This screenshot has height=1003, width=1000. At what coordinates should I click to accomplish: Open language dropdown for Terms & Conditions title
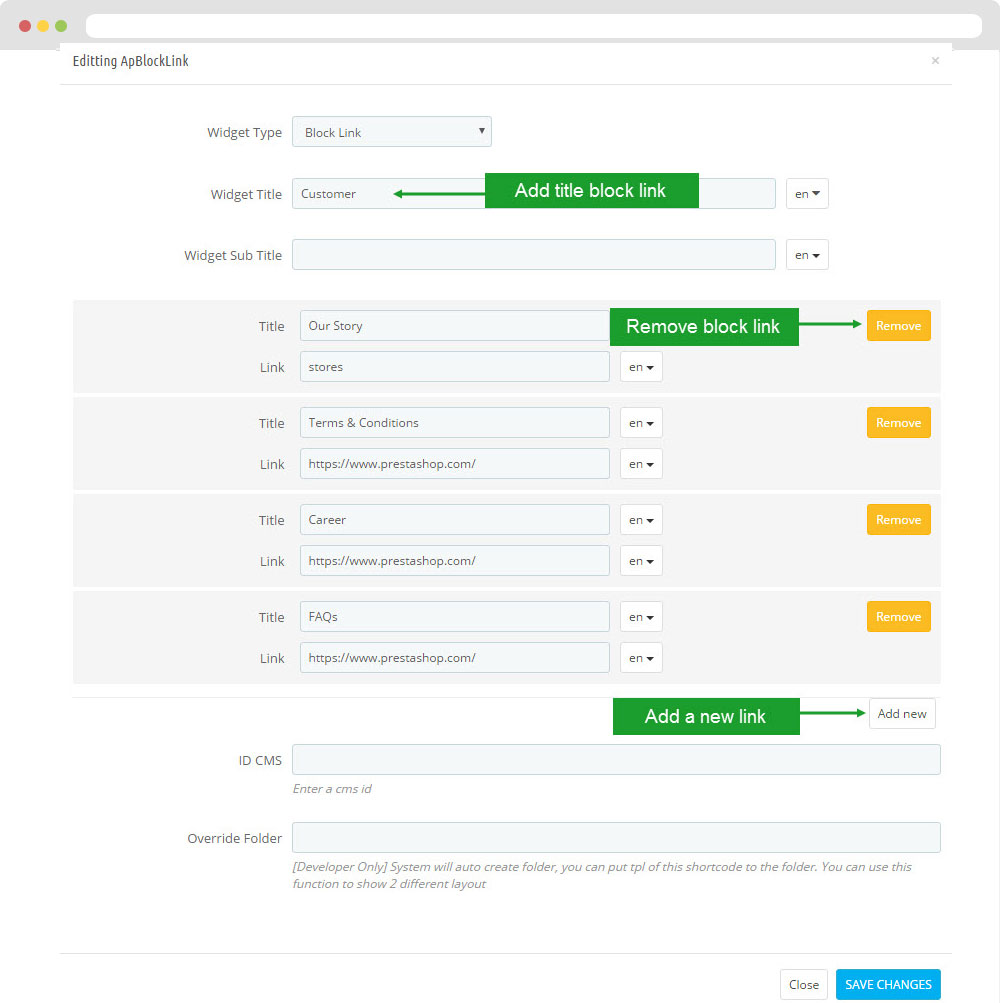click(641, 423)
